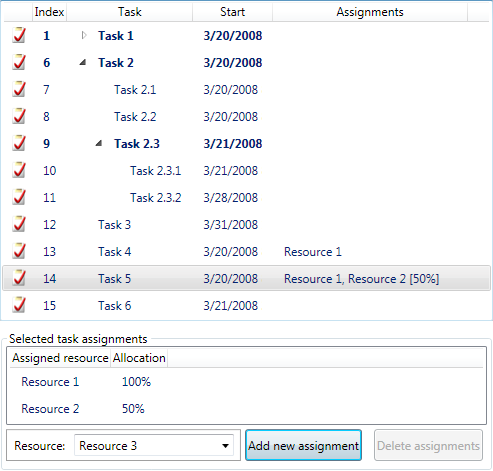Click the bold Task 1 label

point(116,36)
